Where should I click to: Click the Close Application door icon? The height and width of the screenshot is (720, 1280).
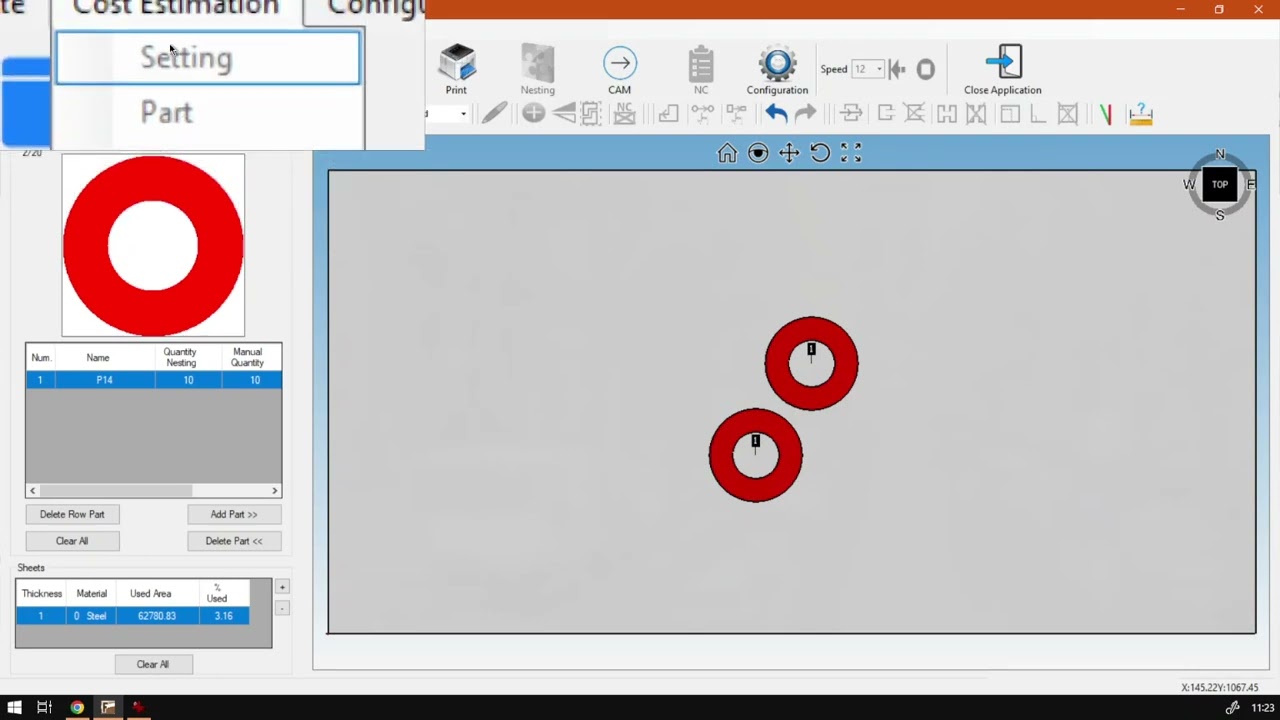click(x=1003, y=63)
